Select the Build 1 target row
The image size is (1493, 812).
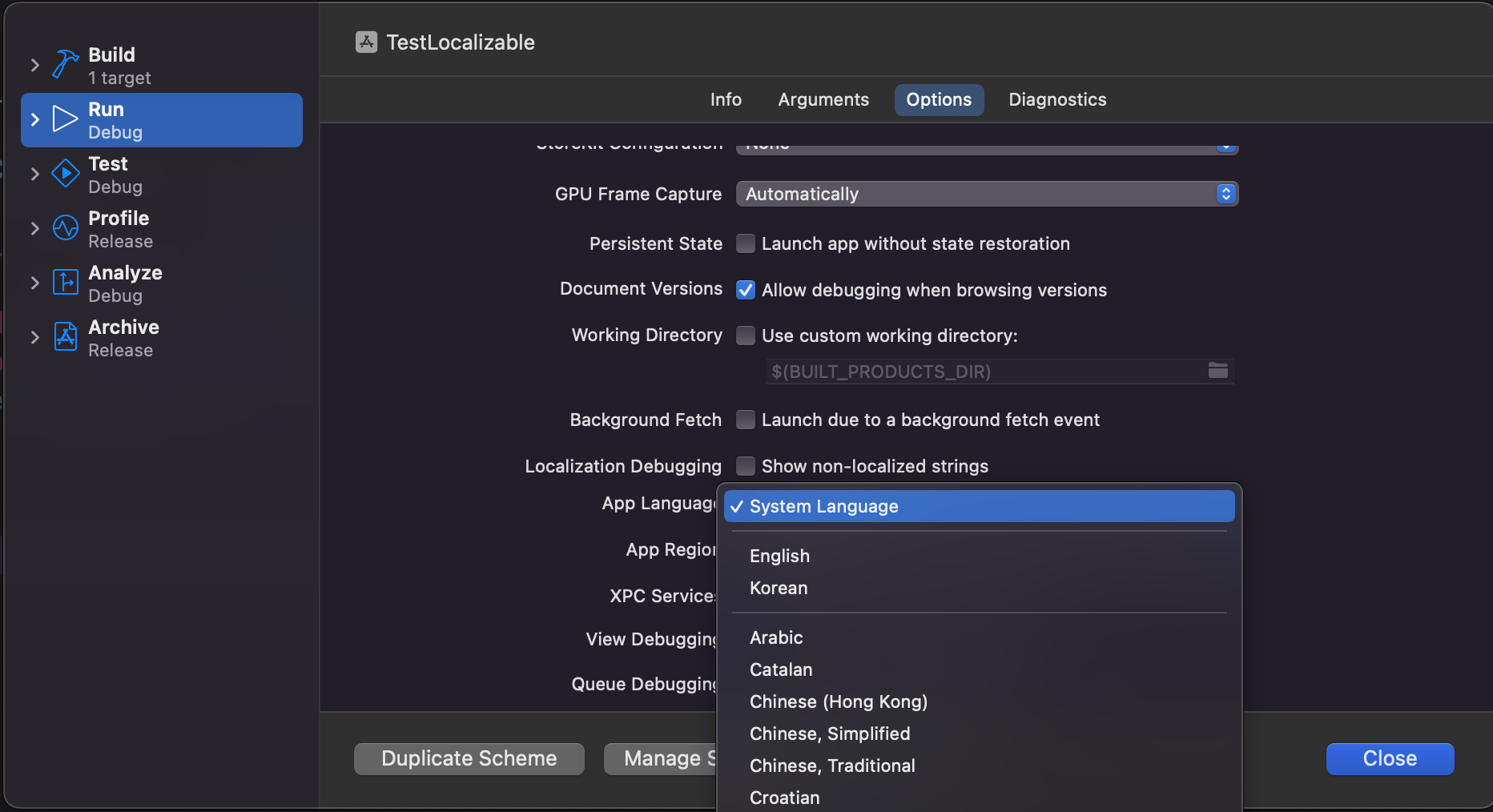[x=162, y=66]
